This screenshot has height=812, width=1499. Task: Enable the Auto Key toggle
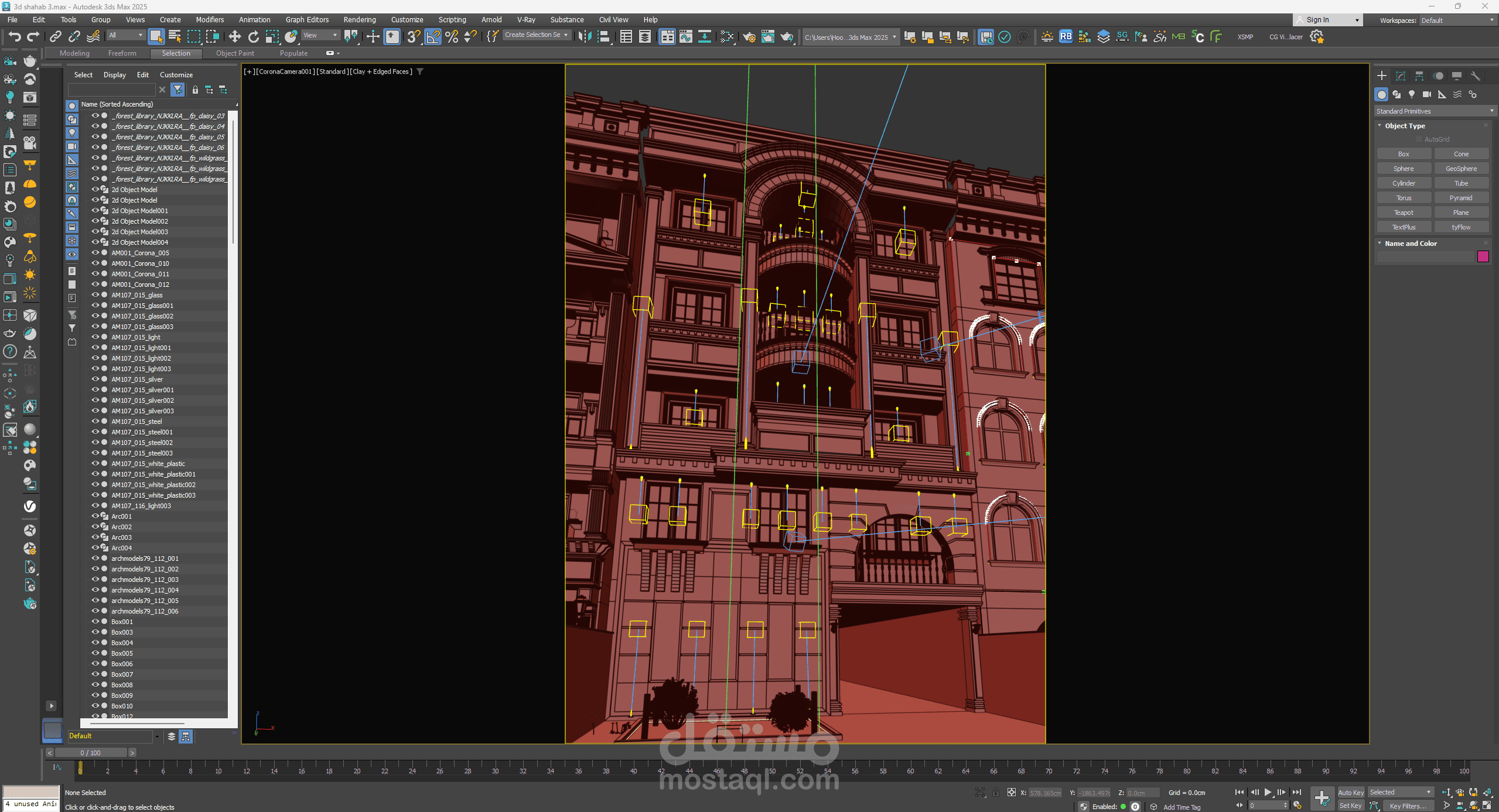tap(1351, 792)
